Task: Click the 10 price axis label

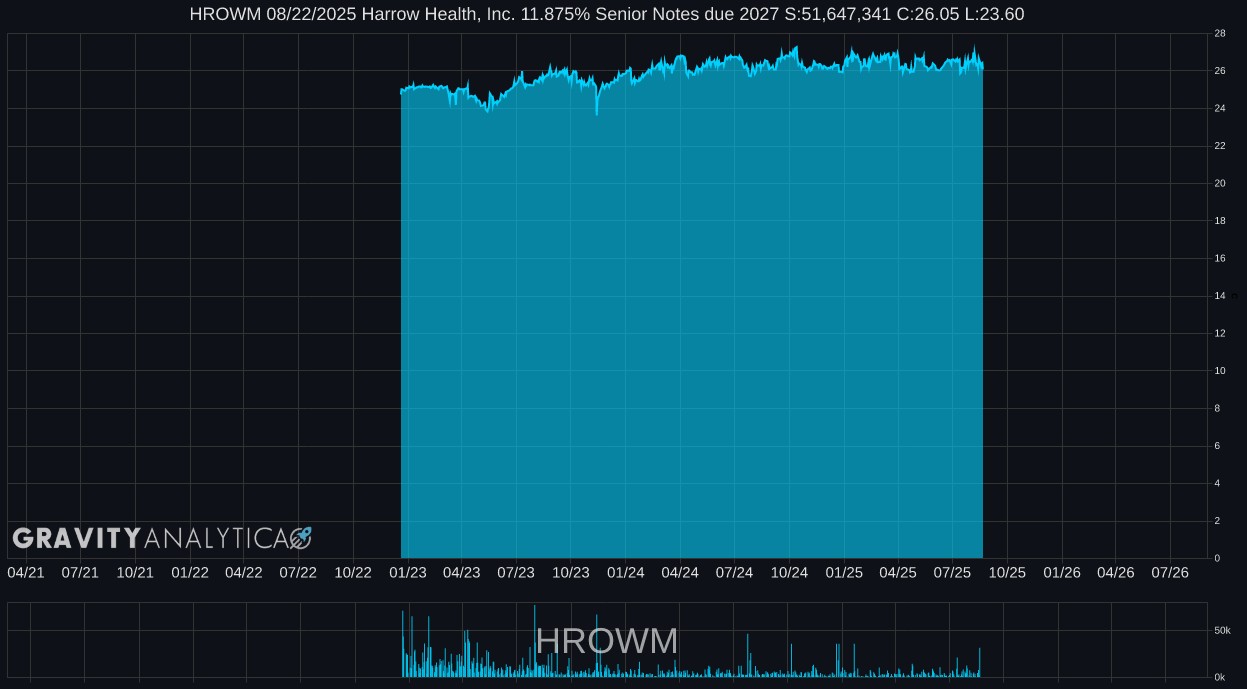Action: [x=1220, y=371]
